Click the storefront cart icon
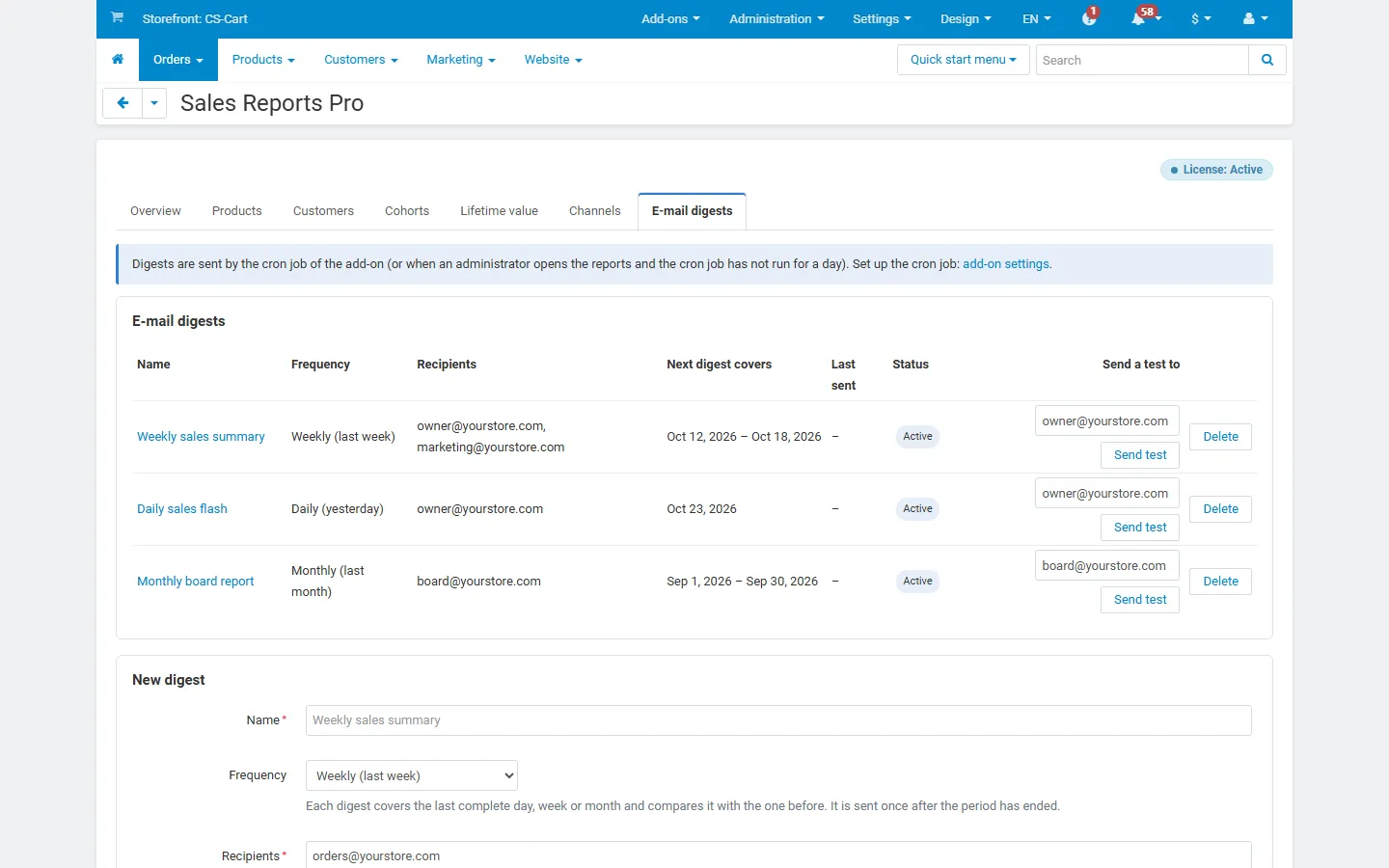 click(x=117, y=17)
